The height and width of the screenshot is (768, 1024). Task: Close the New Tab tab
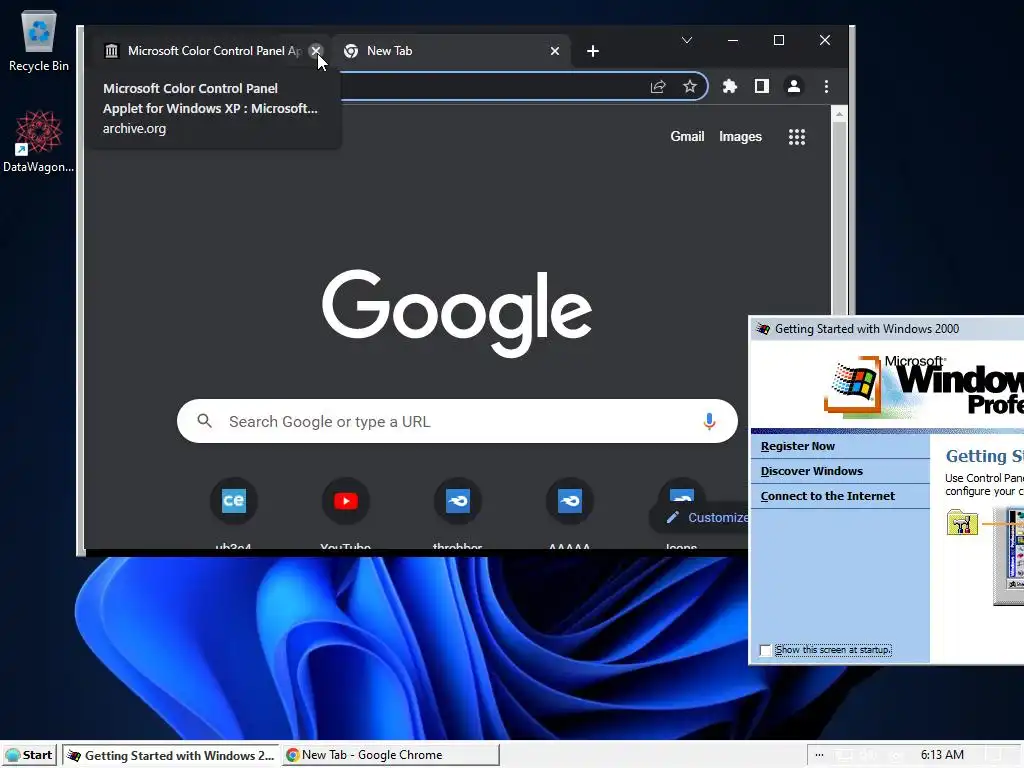554,51
